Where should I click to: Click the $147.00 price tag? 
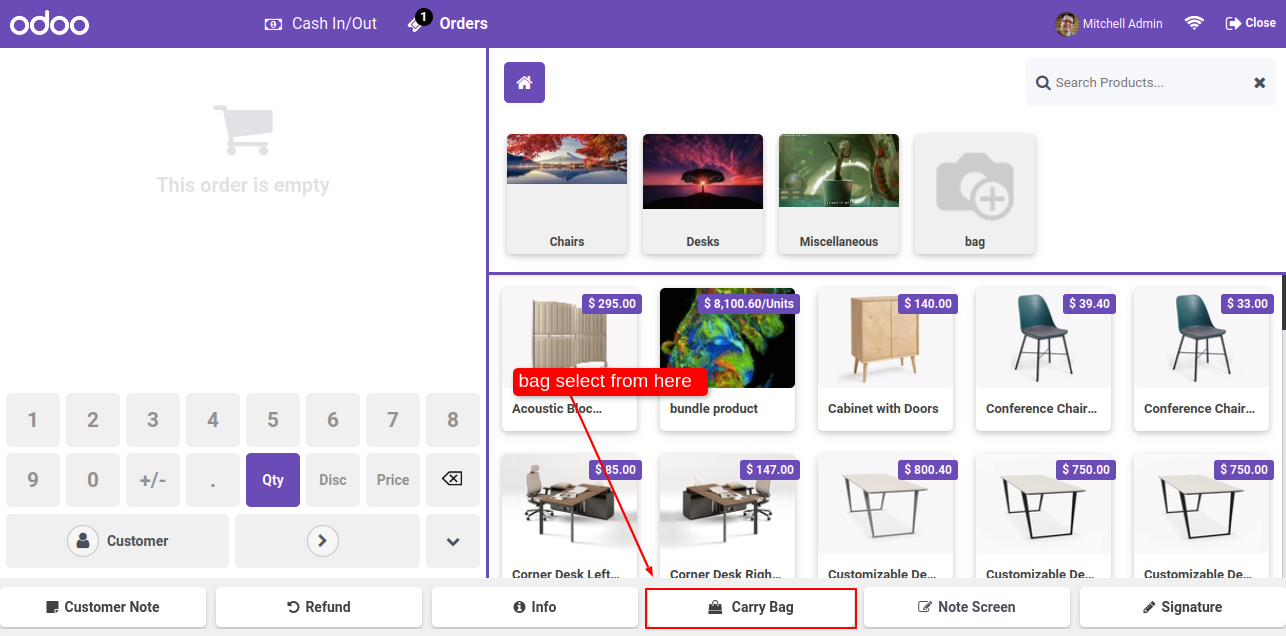(x=769, y=469)
